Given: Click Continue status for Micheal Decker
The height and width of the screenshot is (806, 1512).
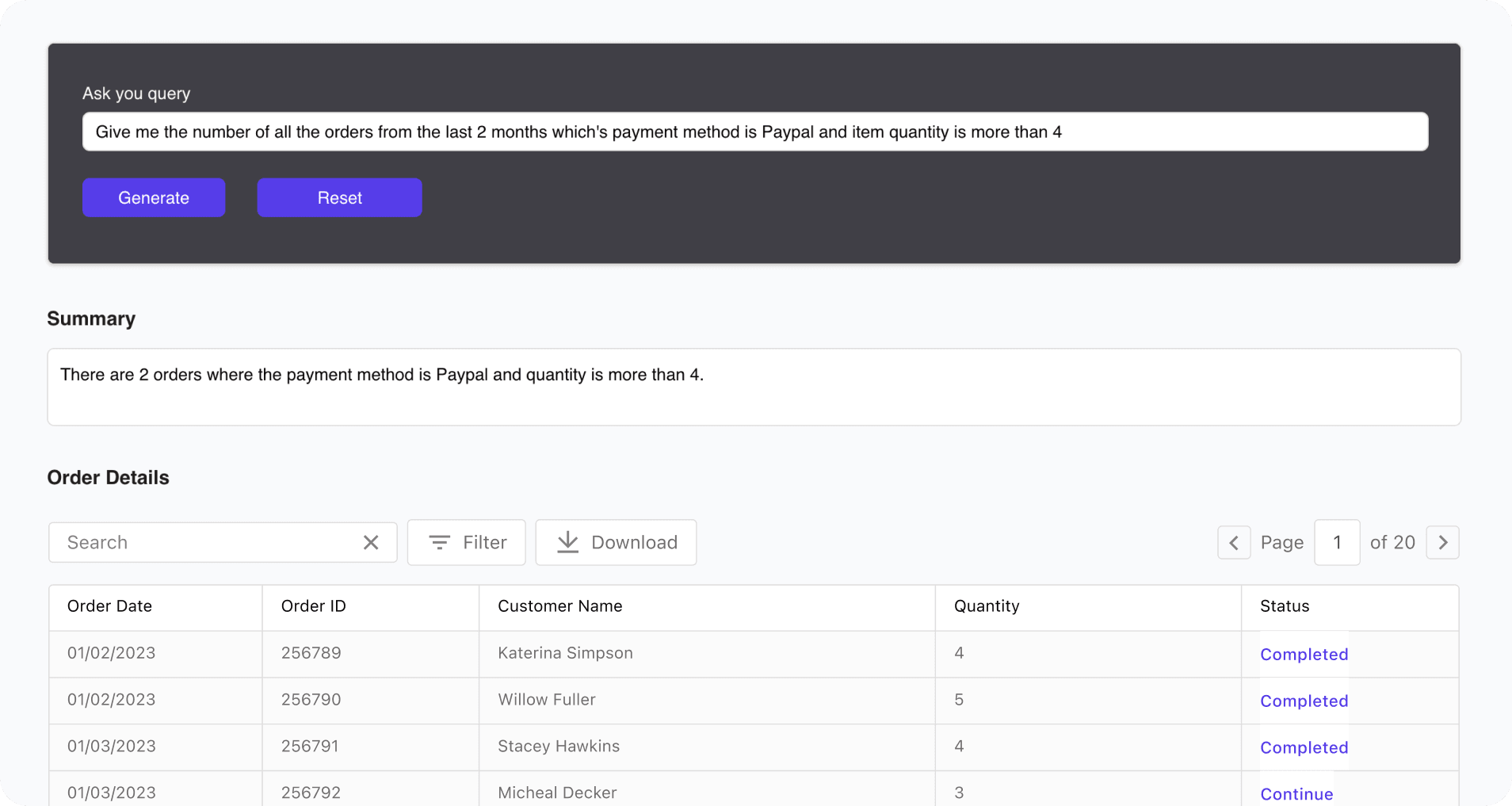Looking at the screenshot, I should tap(1296, 794).
